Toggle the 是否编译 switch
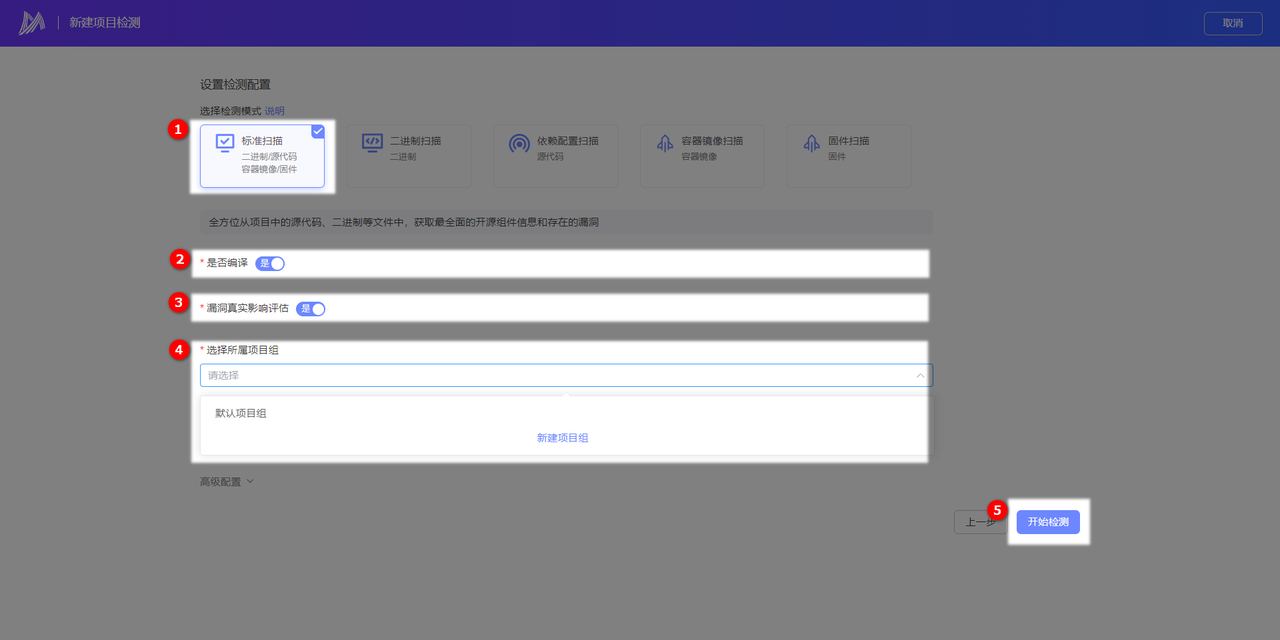The height and width of the screenshot is (640, 1280). (270, 263)
